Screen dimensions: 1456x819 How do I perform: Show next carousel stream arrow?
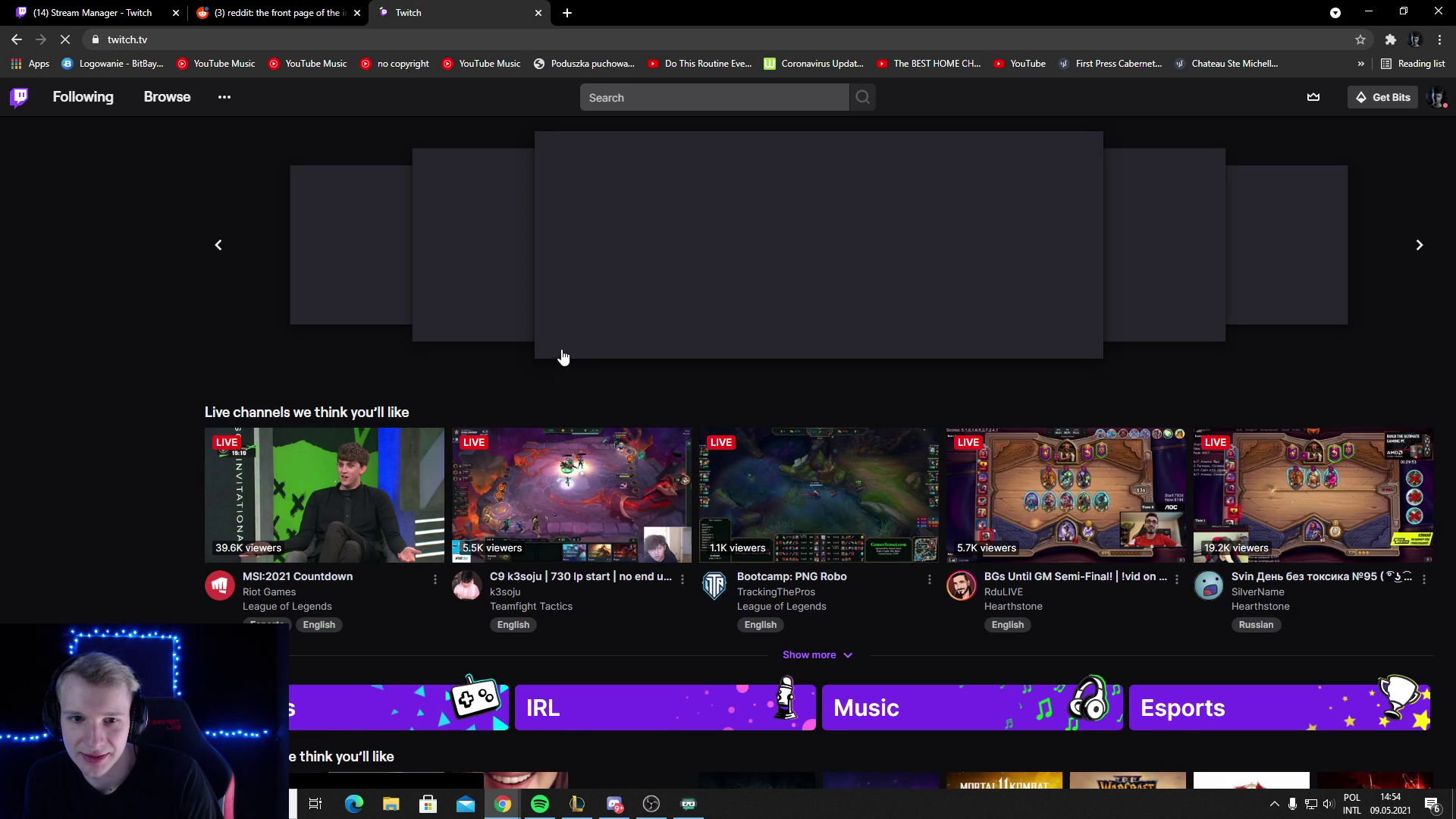click(x=1420, y=245)
